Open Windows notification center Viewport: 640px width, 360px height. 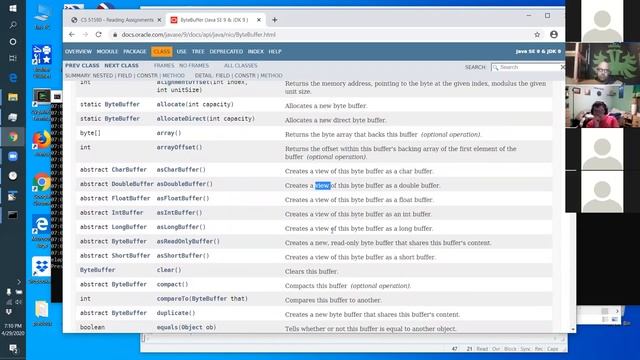pyautogui.click(x=13, y=349)
